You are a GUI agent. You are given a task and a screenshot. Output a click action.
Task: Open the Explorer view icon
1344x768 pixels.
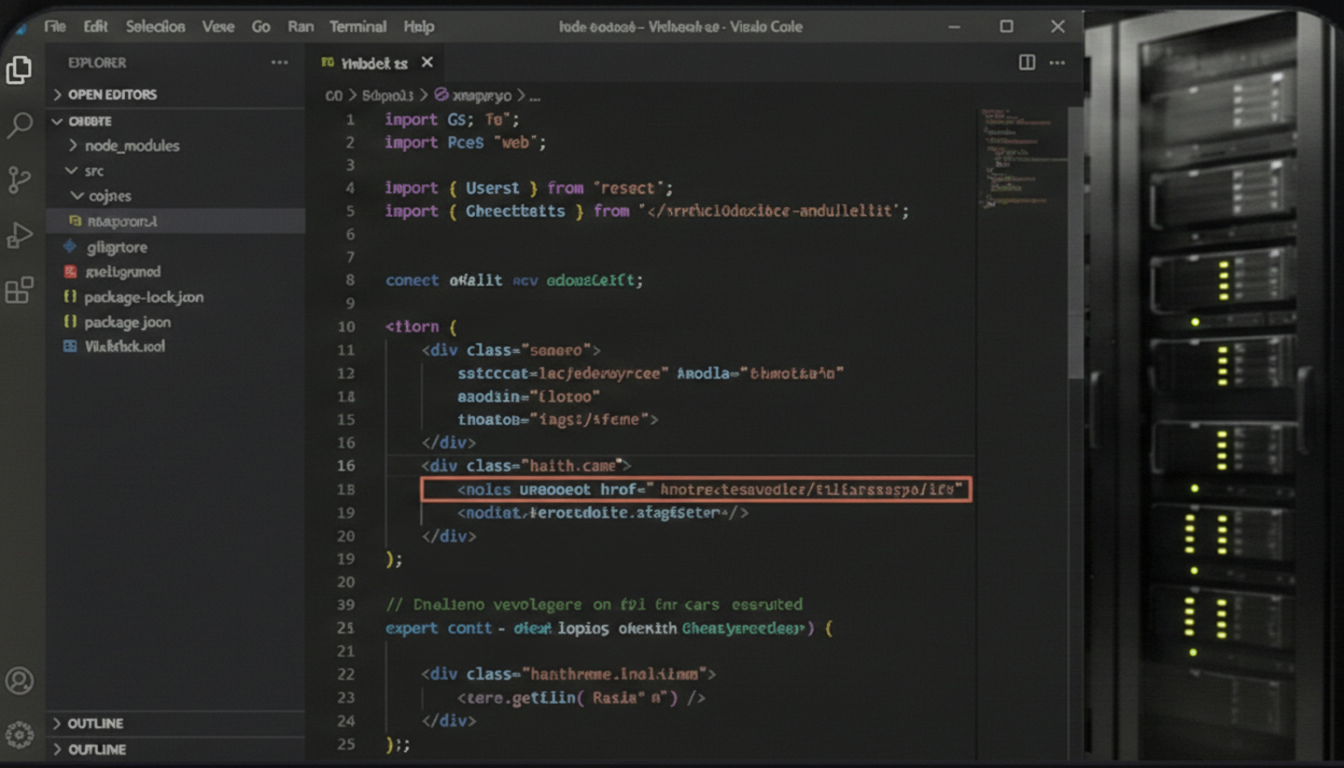tap(21, 71)
